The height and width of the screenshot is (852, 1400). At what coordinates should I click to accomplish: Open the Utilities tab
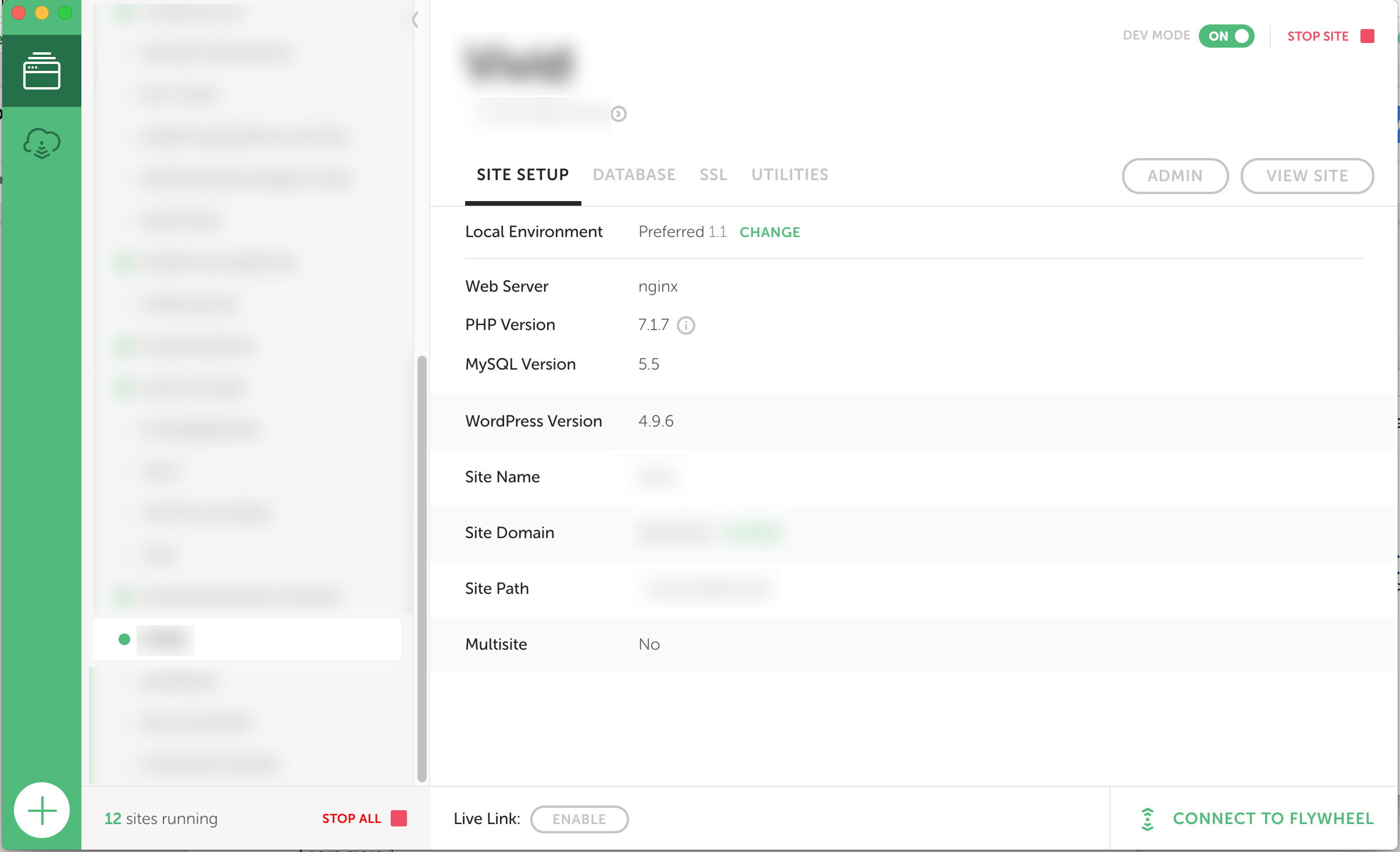[790, 174]
